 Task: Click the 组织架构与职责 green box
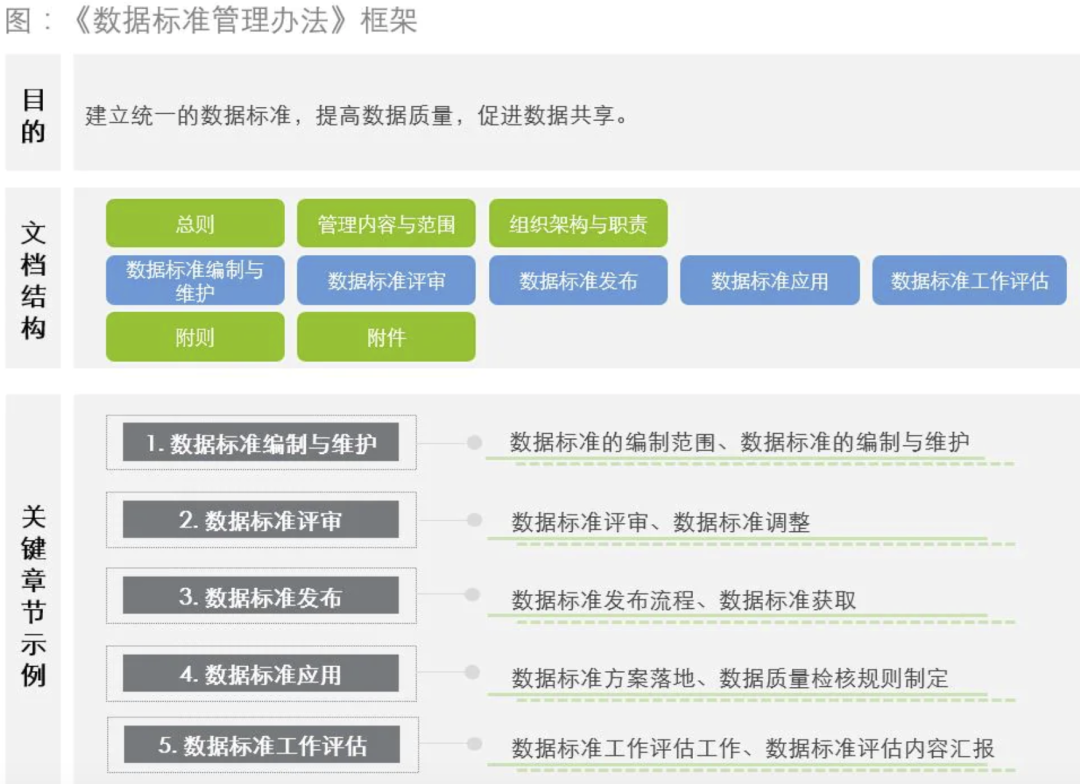(578, 223)
